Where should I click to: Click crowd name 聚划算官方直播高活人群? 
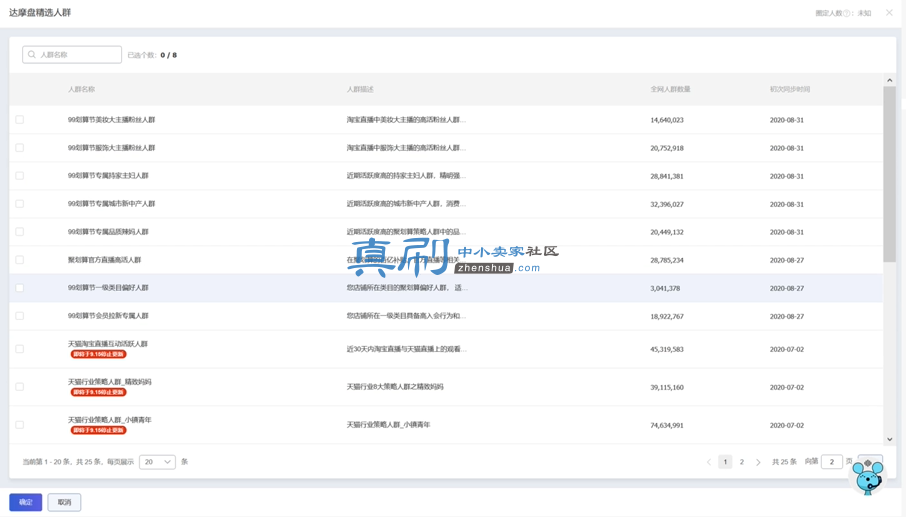(105, 260)
